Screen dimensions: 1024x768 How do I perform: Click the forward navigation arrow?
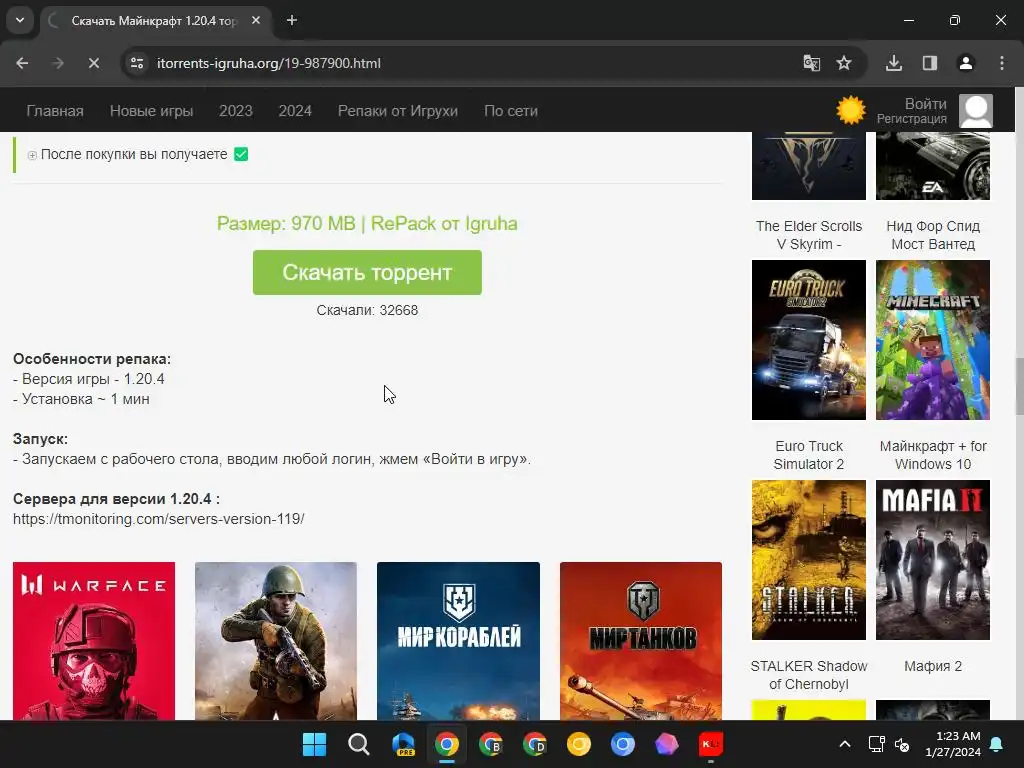58,63
